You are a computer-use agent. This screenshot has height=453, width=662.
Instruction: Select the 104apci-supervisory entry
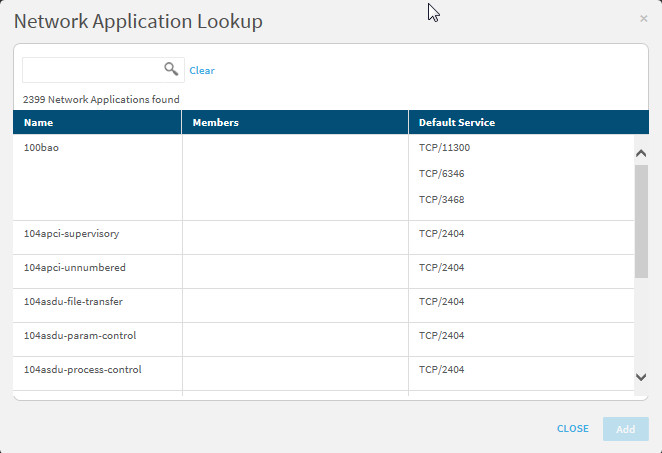tap(71, 234)
